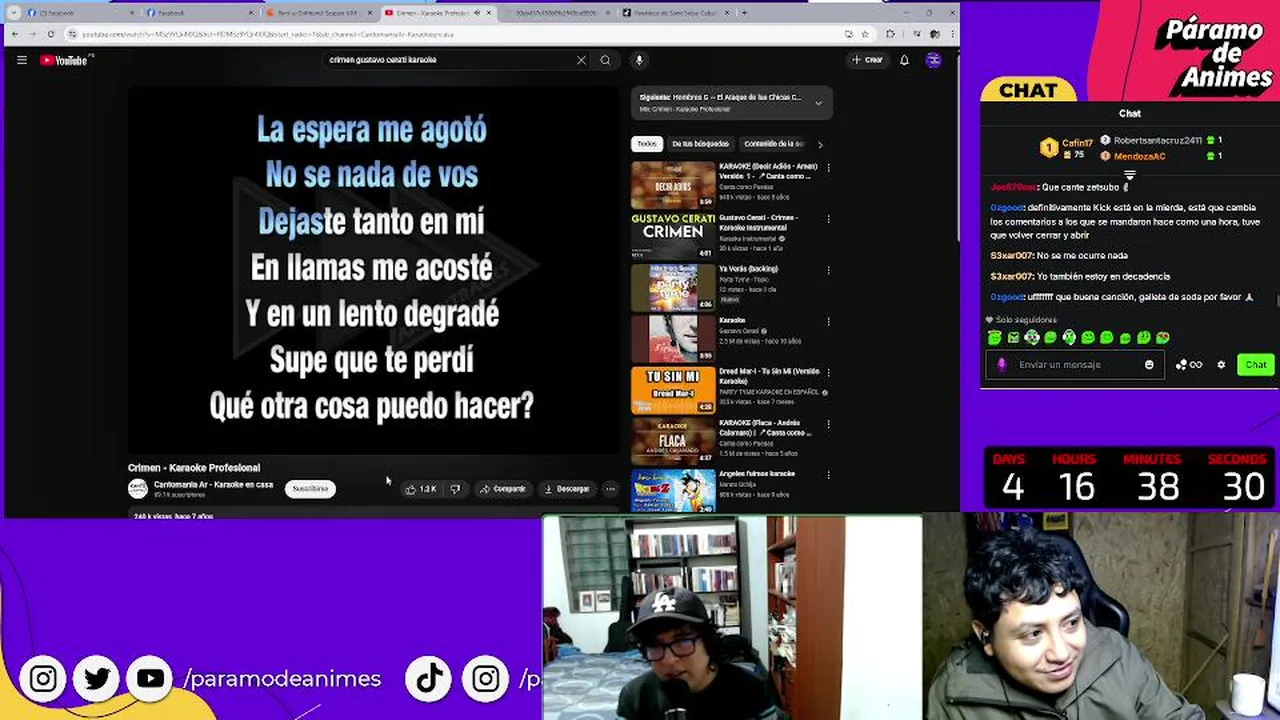Run search with magnifier icon
Screen dimensions: 1280x720
point(605,60)
